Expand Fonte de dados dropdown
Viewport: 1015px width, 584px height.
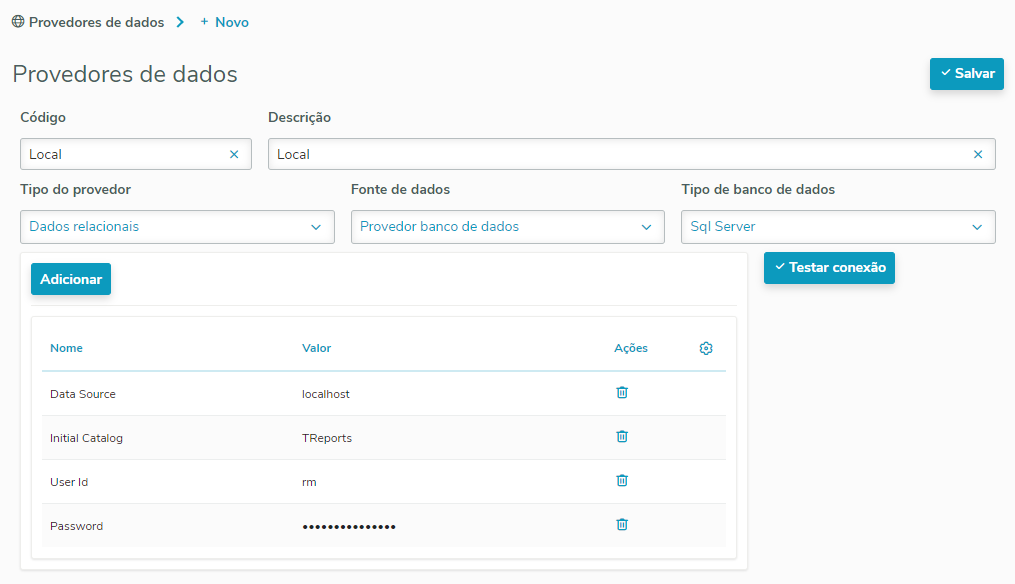[x=507, y=227]
